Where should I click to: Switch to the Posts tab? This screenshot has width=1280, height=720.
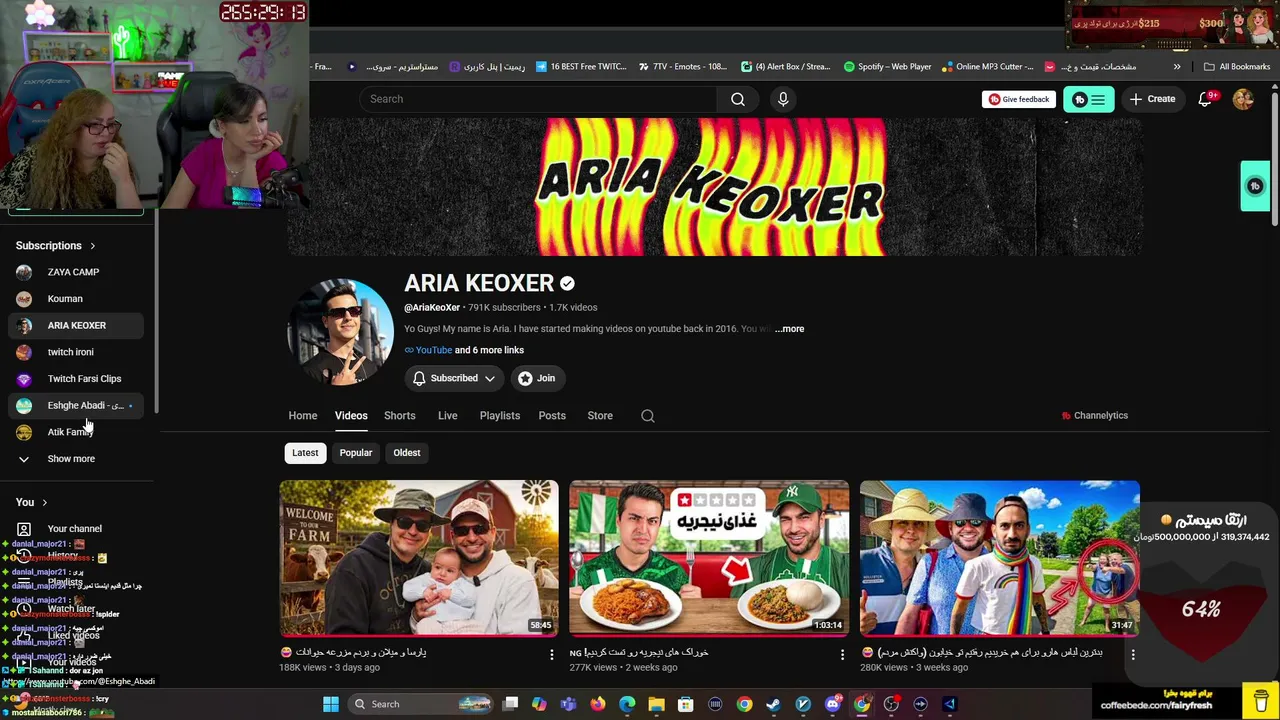[552, 416]
